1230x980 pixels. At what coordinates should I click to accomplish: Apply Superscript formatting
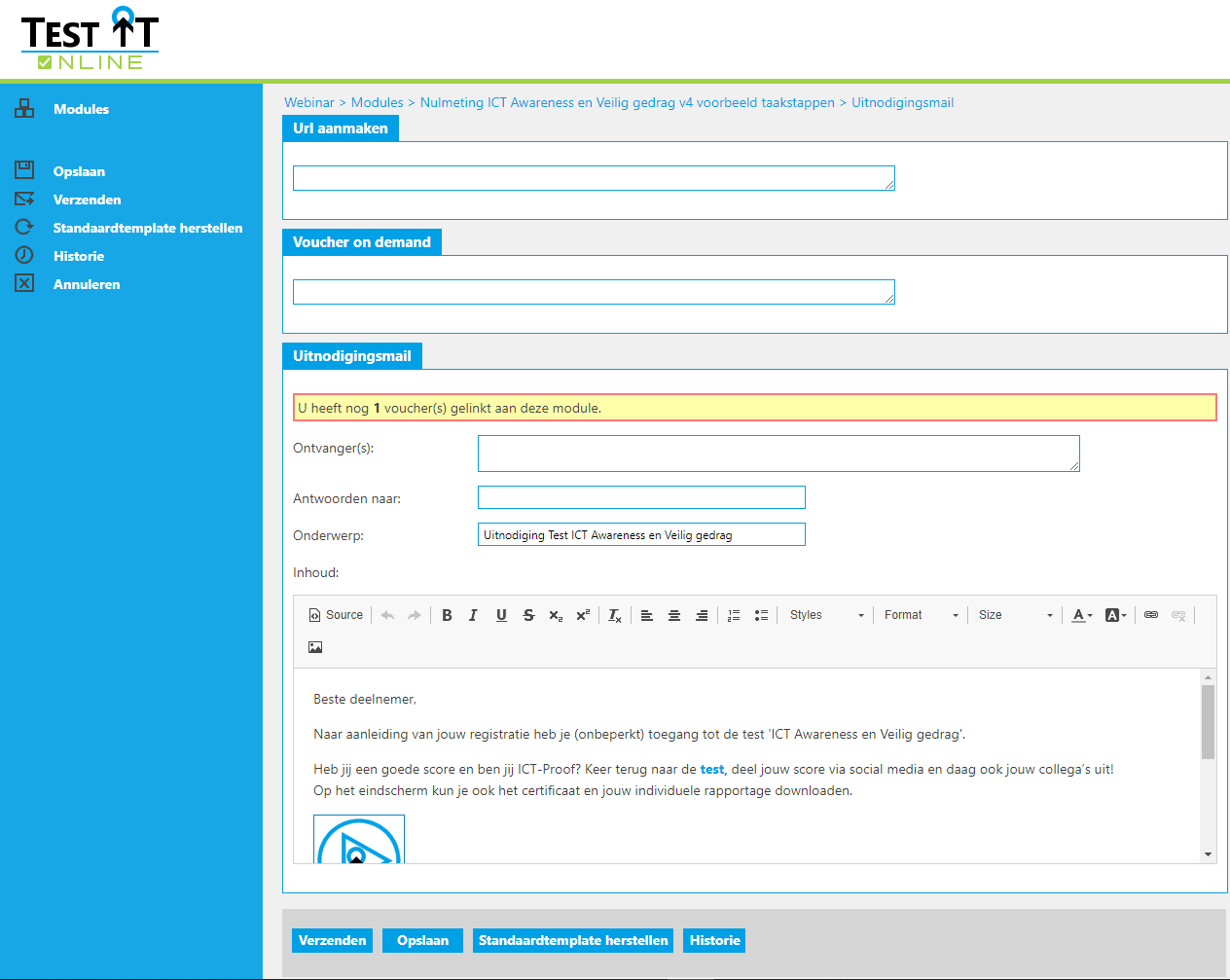click(x=583, y=615)
